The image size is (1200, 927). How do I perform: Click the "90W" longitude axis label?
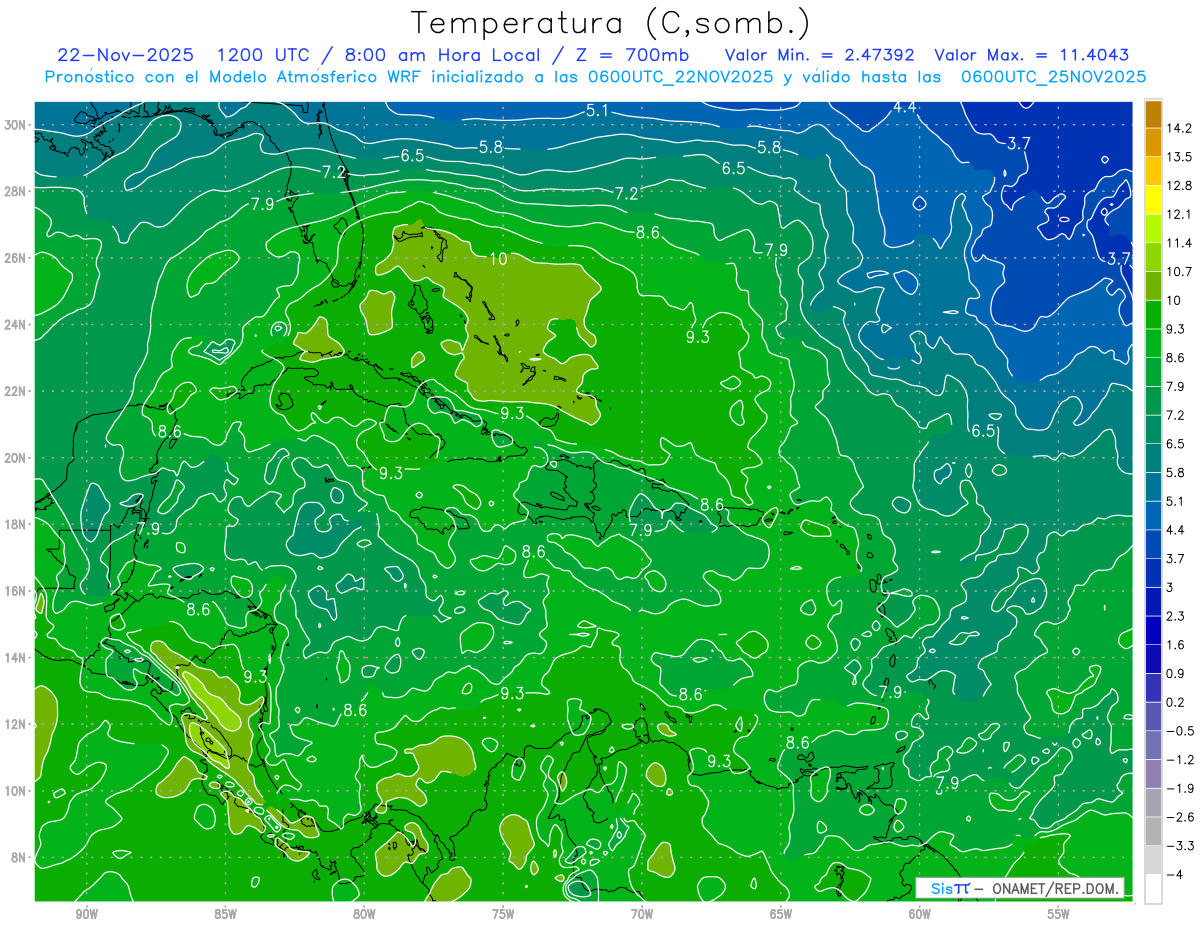(87, 914)
